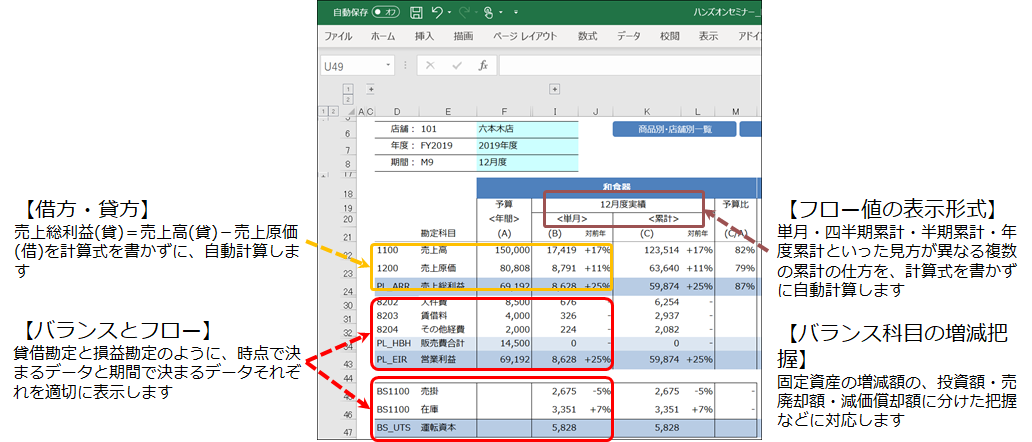Switch to the 挿入 tab

(x=425, y=36)
